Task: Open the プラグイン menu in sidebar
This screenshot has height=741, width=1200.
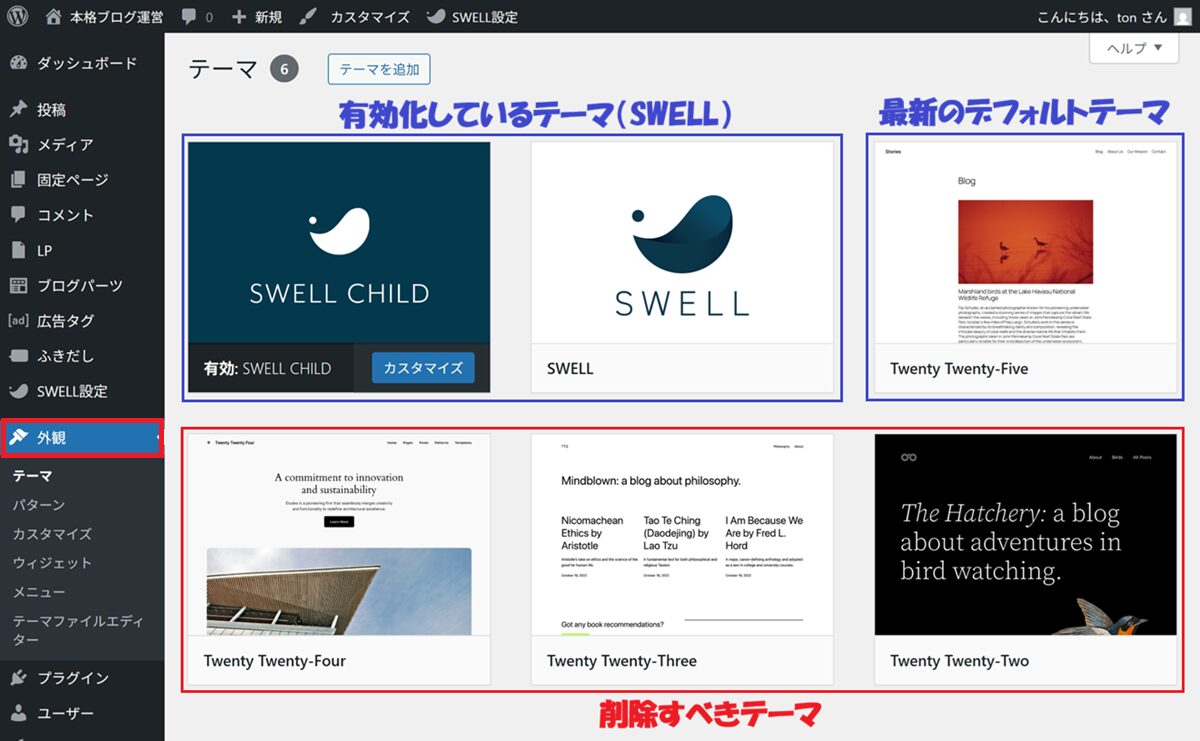Action: pyautogui.click(x=72, y=678)
